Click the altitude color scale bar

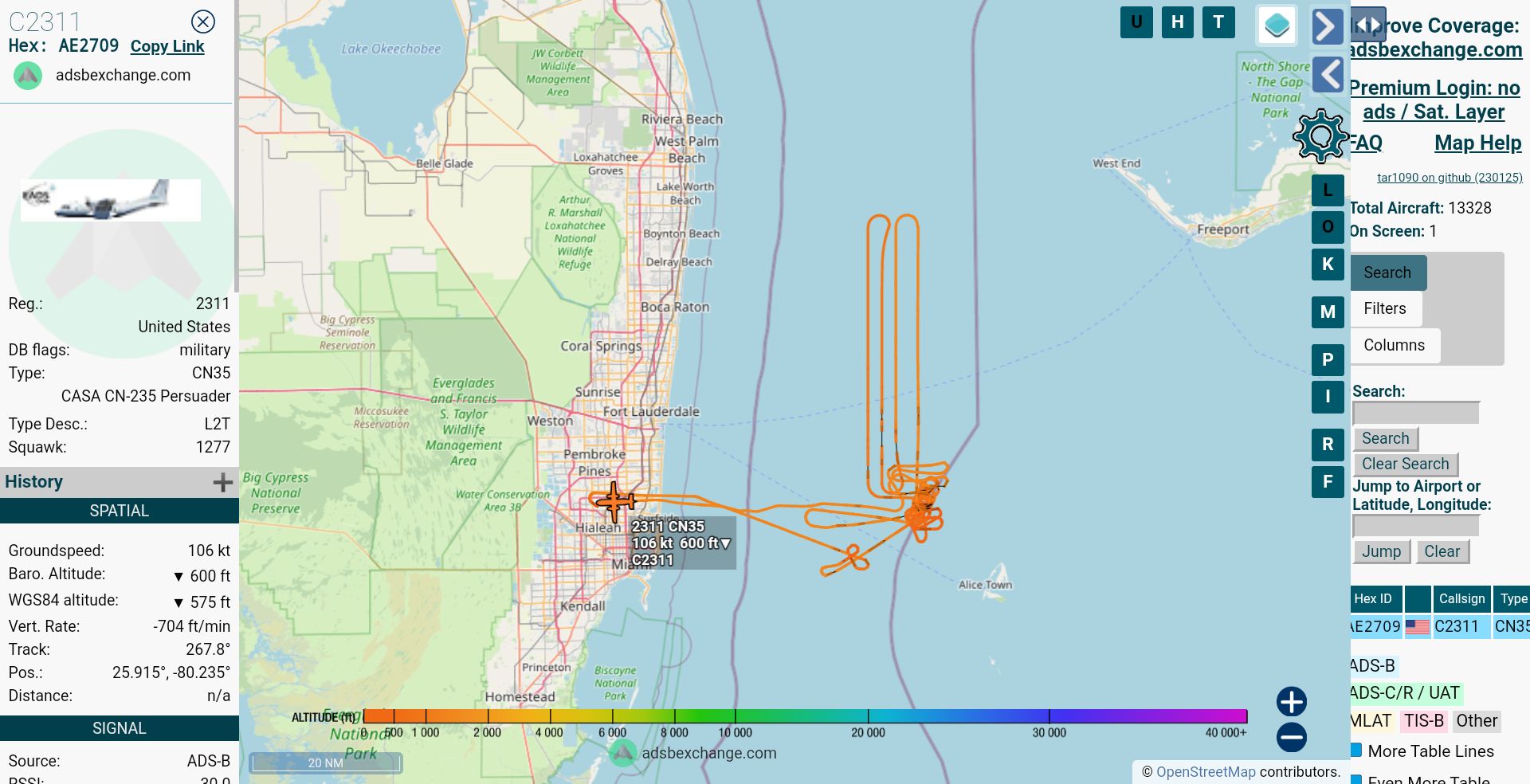pyautogui.click(x=805, y=716)
